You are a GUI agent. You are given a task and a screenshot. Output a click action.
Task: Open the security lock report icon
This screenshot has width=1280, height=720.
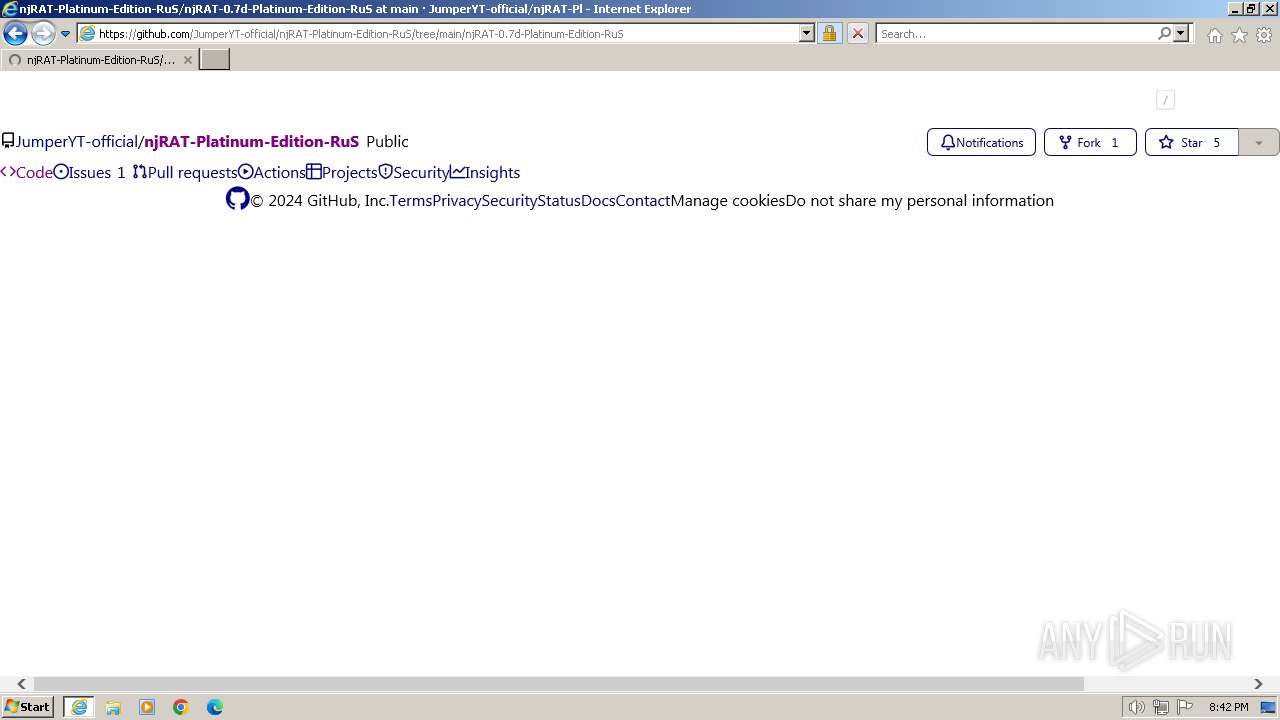[x=829, y=34]
